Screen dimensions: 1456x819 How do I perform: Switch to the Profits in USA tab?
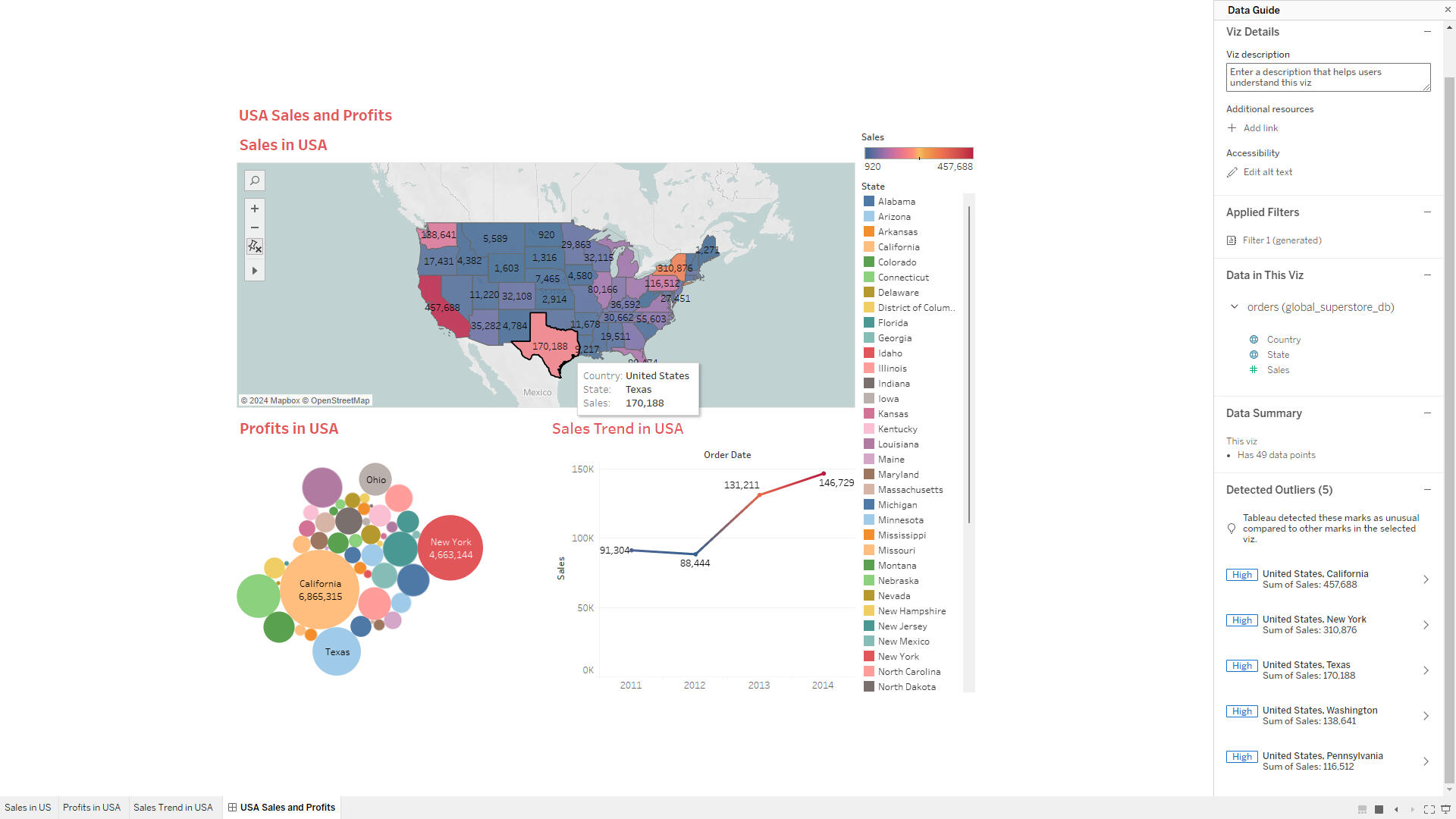tap(92, 808)
